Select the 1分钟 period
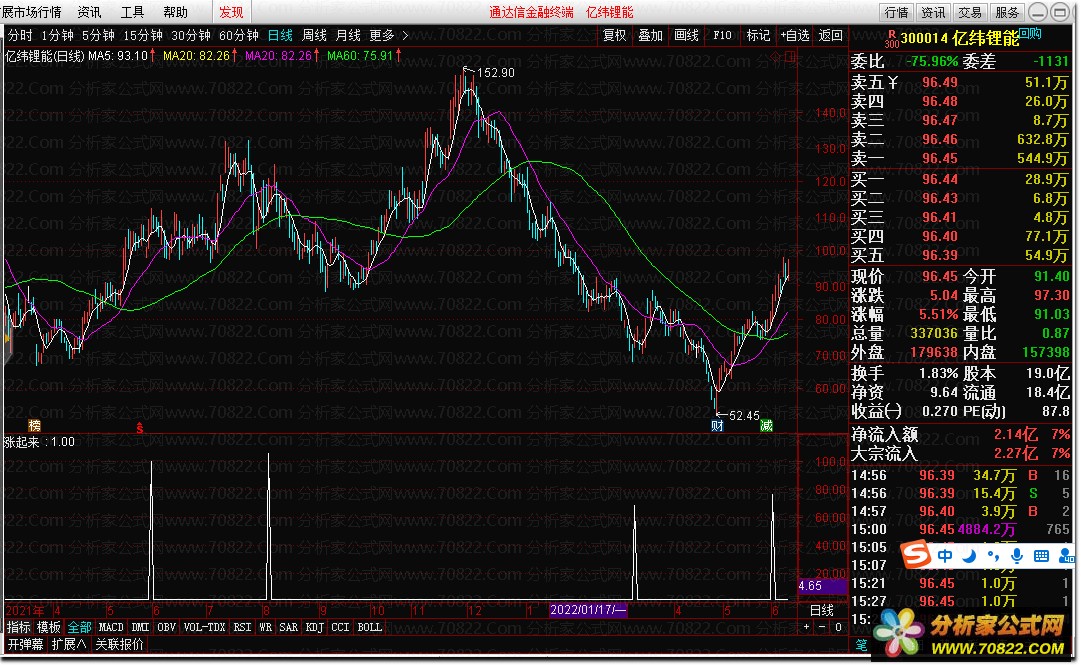Screen dimensions: 1081x665 (57, 35)
